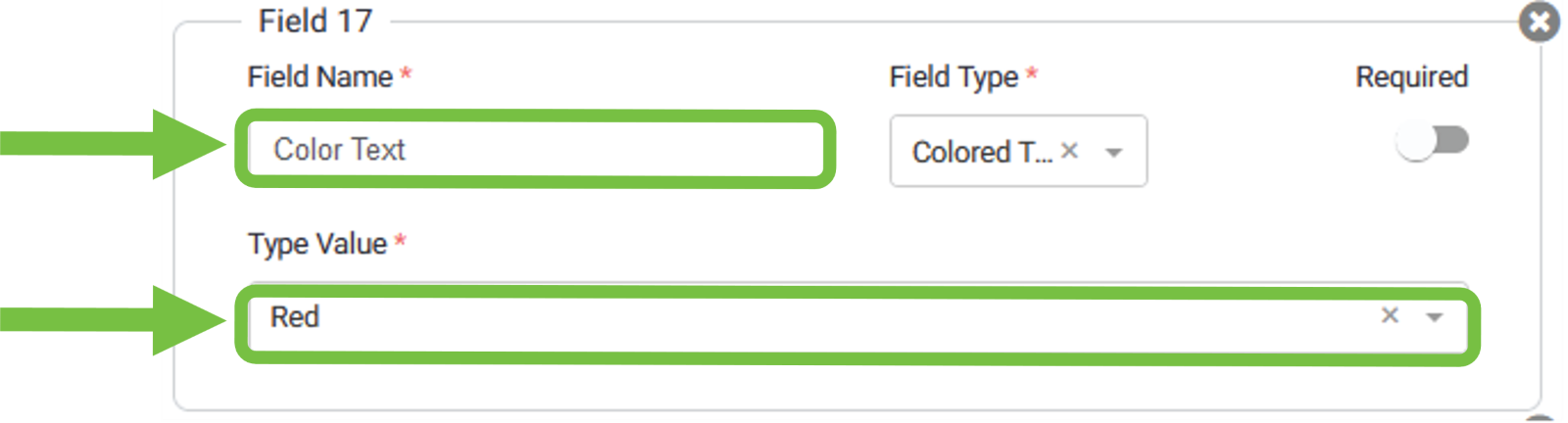
Task: Click the Field Name label
Action: 319,76
